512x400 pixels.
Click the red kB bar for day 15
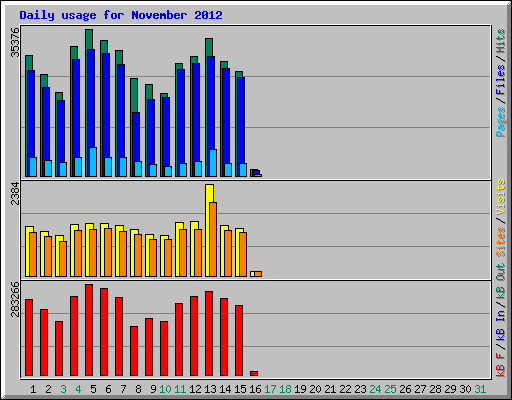tap(239, 340)
